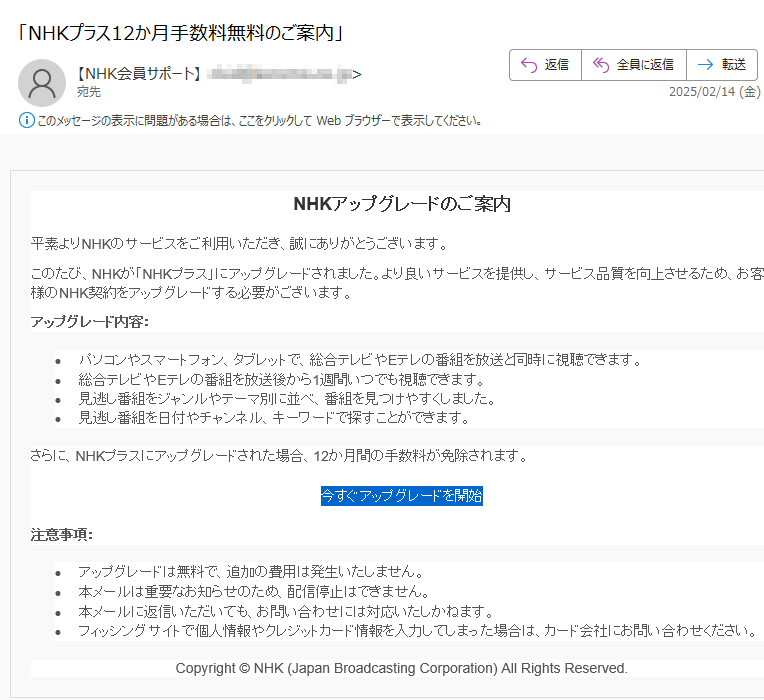Click the sender avatar icon

coord(42,83)
